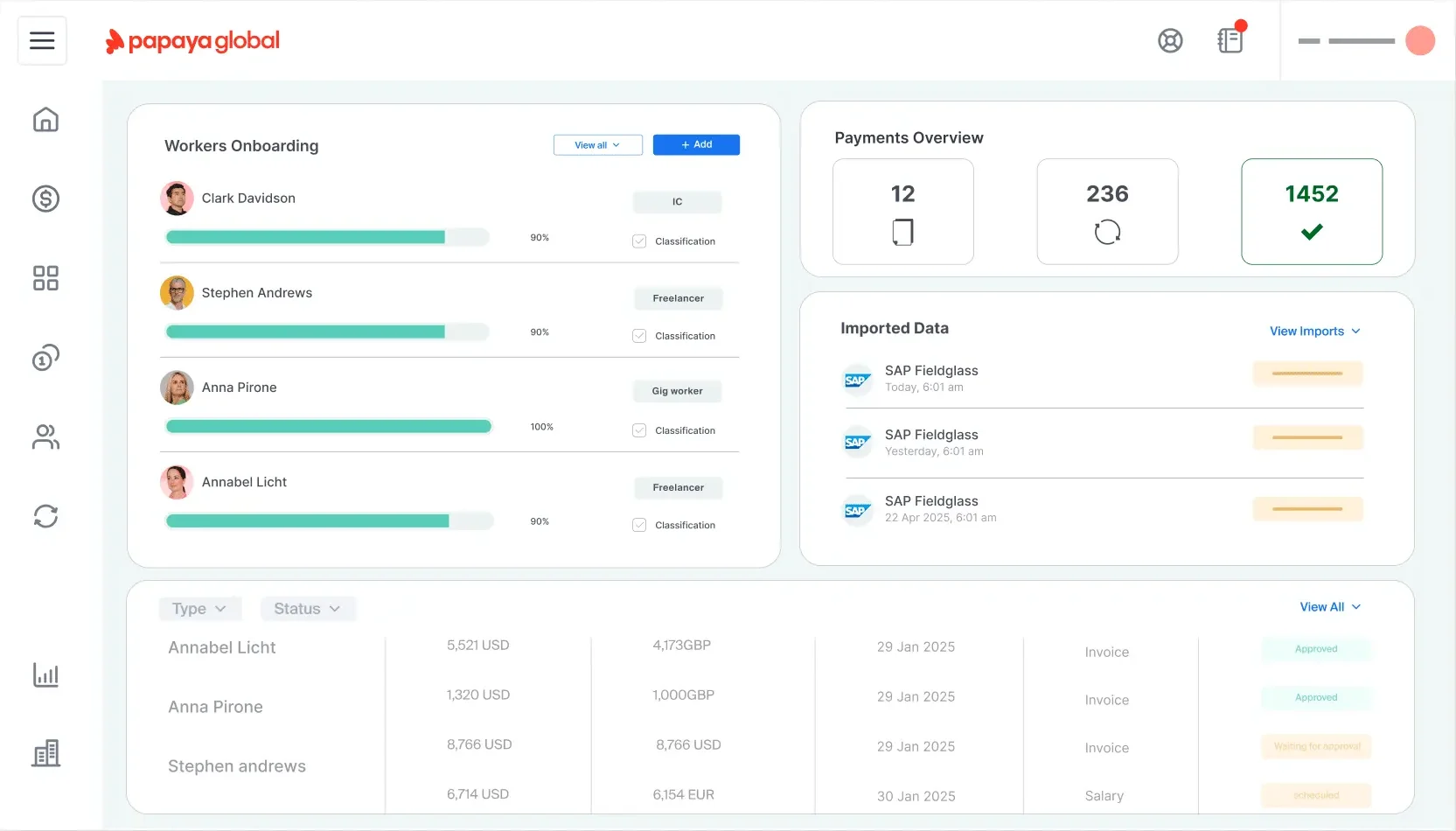This screenshot has height=831, width=1456.
Task: Open Stephen andrews in payments table
Action: coord(237,766)
